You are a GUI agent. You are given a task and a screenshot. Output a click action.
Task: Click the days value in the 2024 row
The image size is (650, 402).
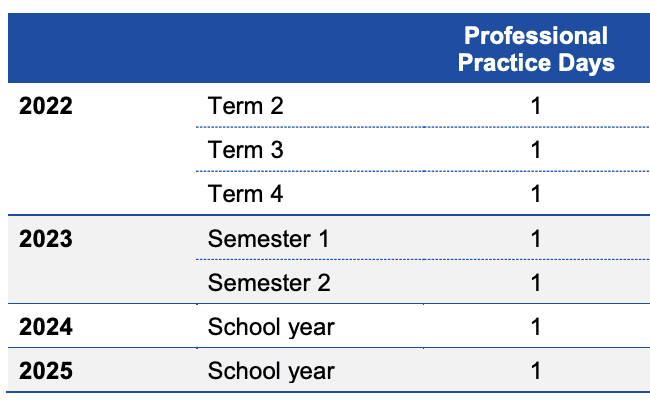[x=536, y=327]
